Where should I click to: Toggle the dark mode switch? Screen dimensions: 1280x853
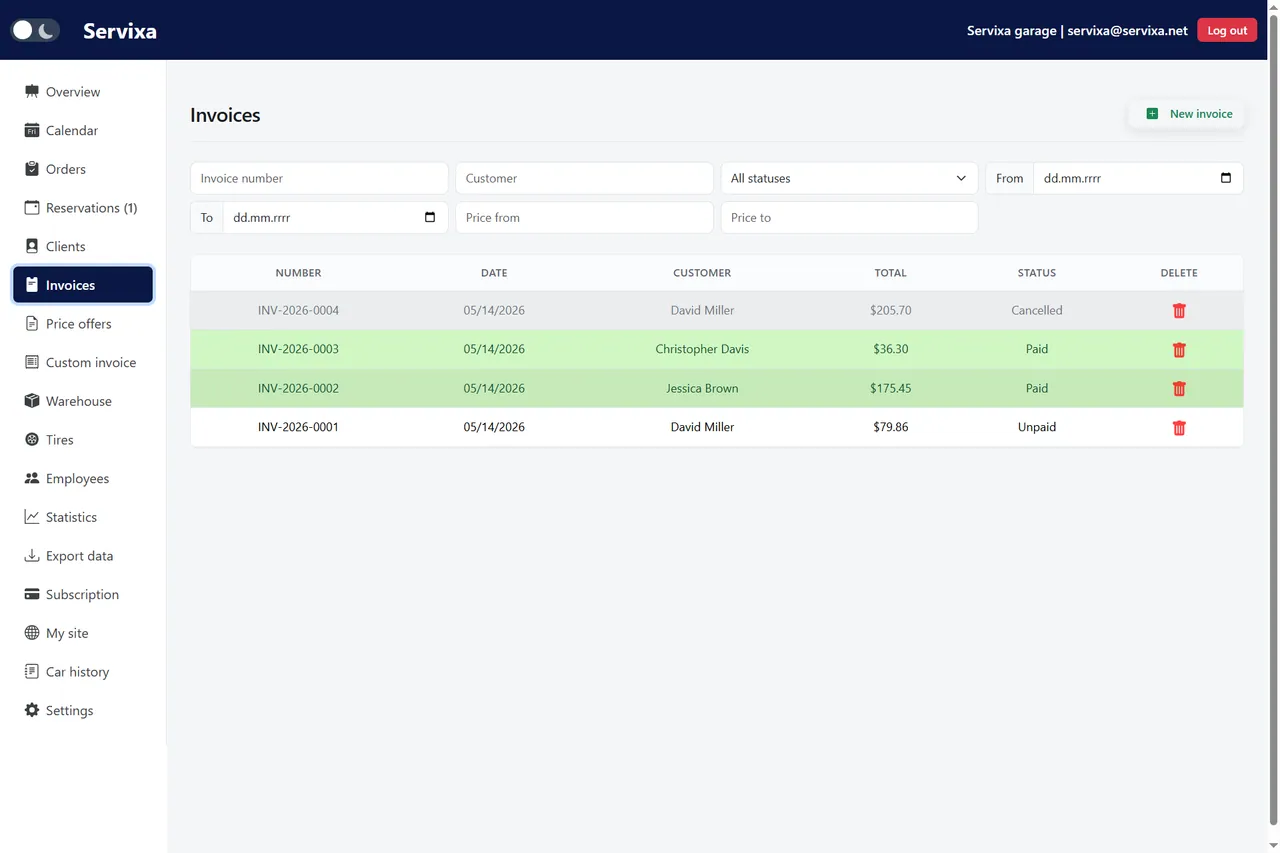35,30
